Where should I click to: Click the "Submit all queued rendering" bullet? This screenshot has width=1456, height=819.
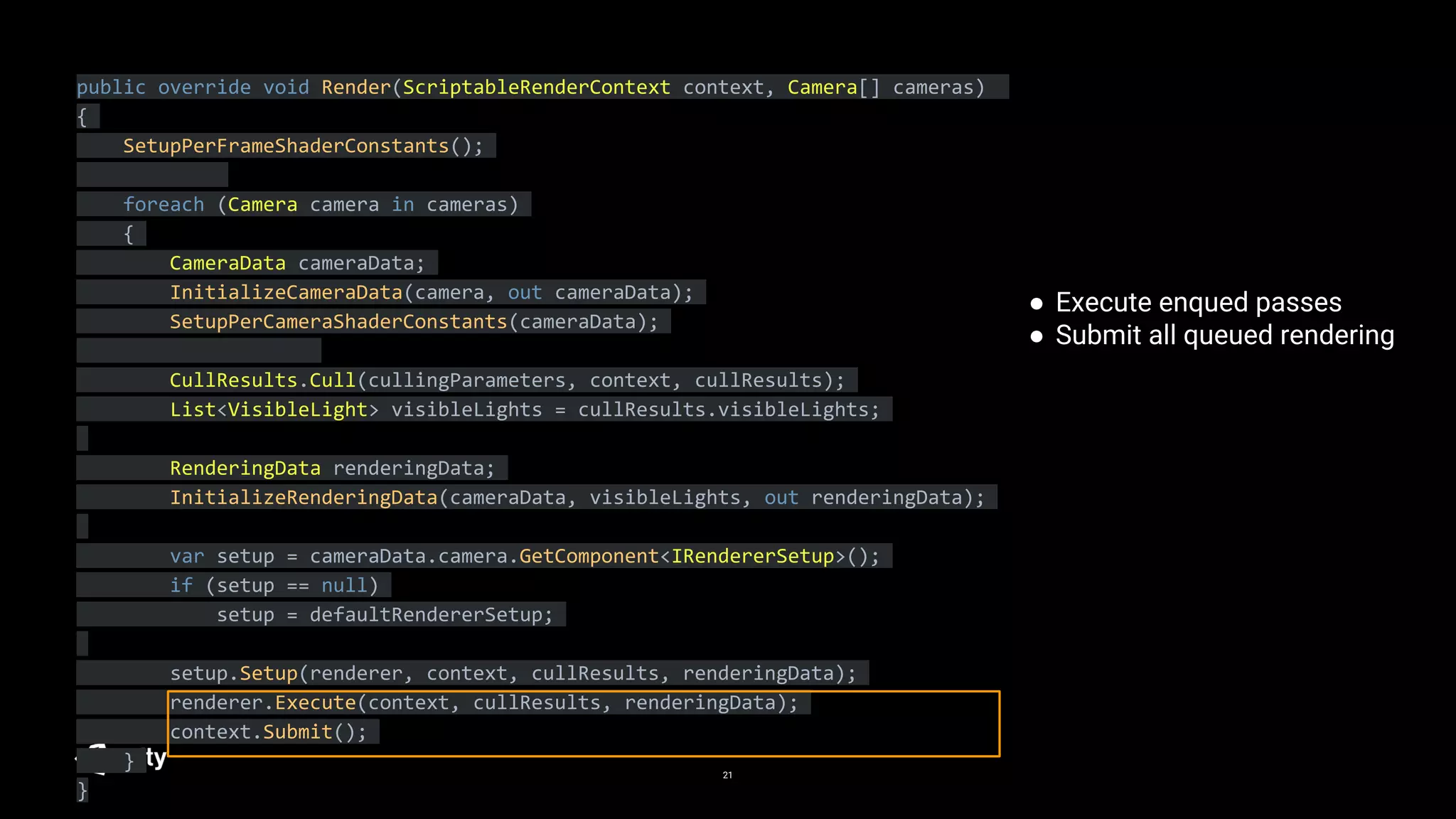[1224, 336]
